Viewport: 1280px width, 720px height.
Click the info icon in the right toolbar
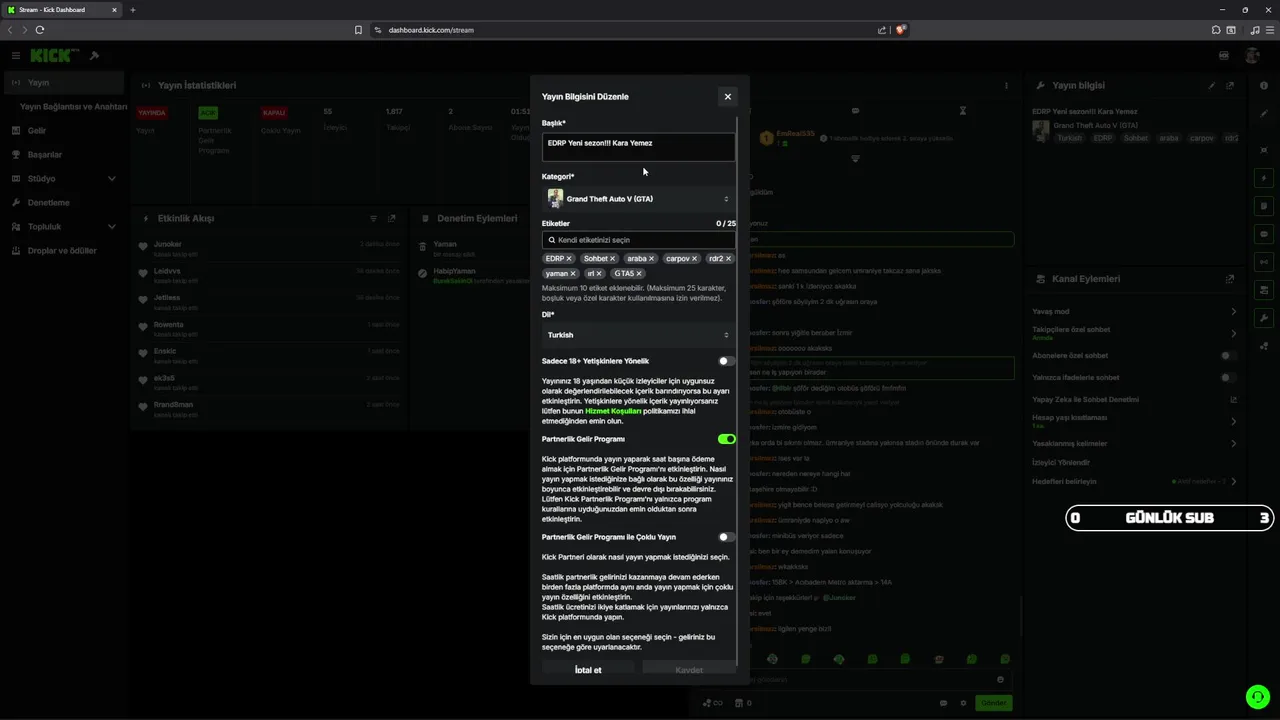pyautogui.click(x=1264, y=86)
